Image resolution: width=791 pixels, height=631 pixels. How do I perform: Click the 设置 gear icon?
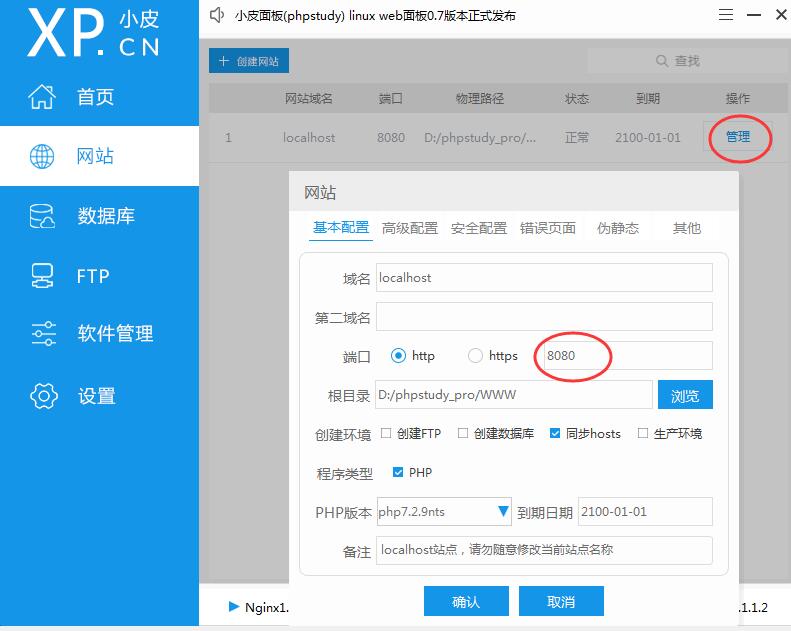point(44,396)
